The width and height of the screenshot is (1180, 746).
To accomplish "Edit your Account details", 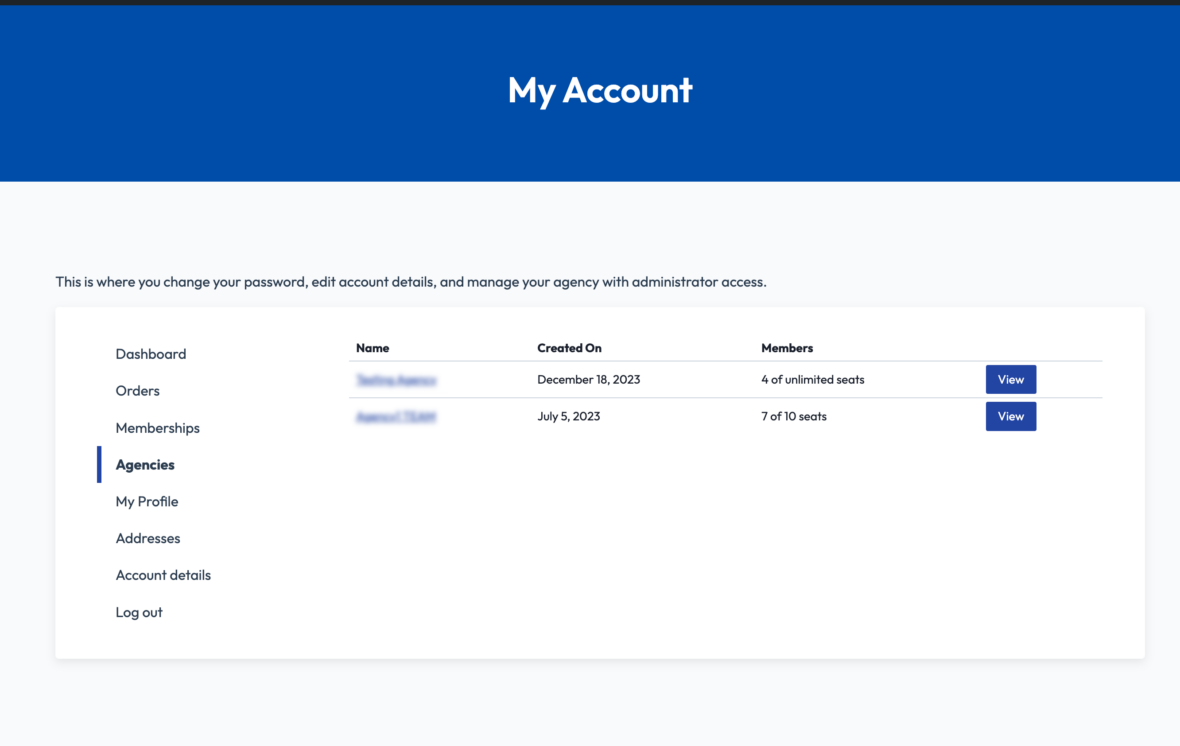I will click(x=163, y=575).
